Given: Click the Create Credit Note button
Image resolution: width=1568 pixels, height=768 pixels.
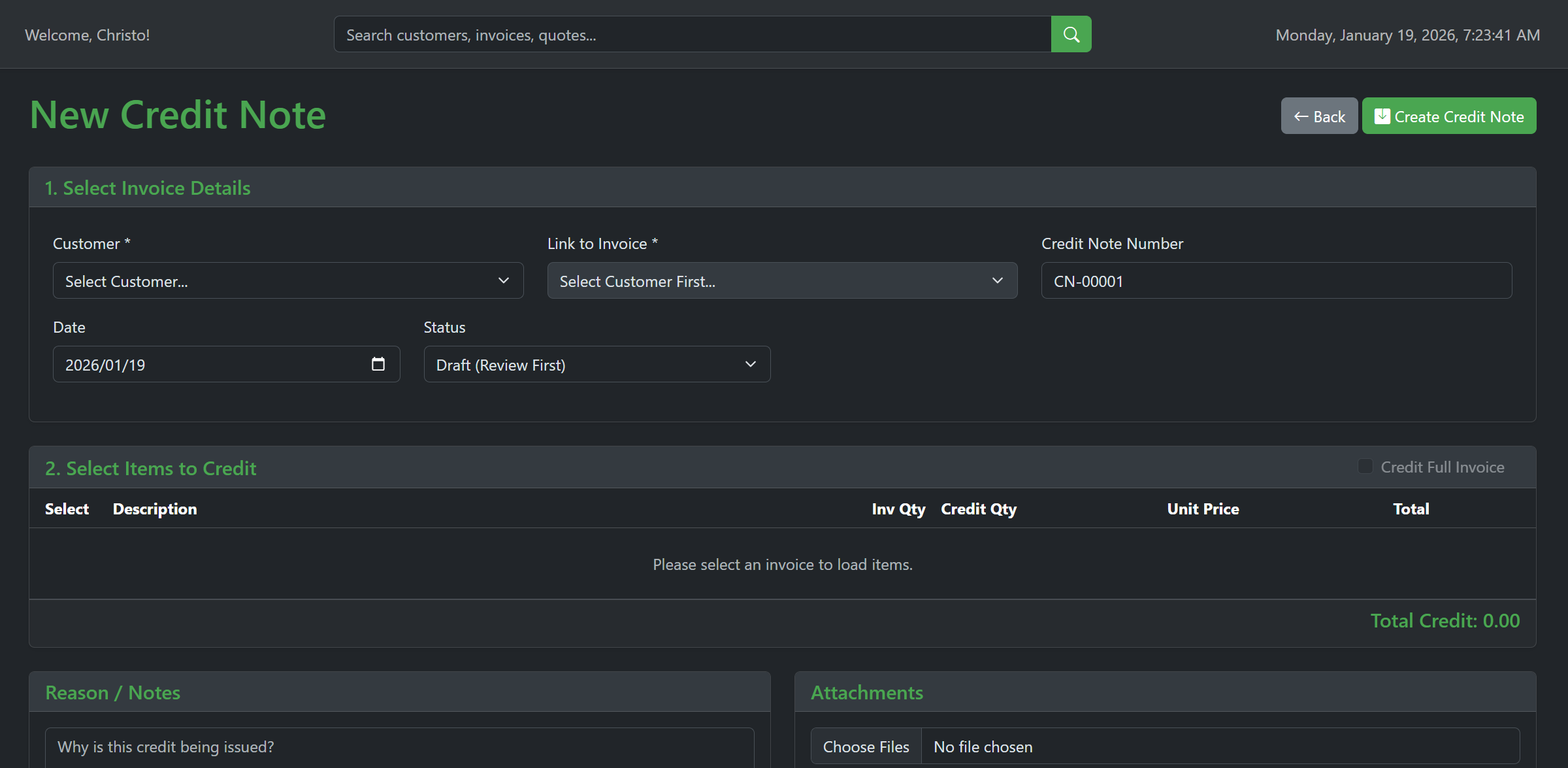Looking at the screenshot, I should [x=1448, y=116].
